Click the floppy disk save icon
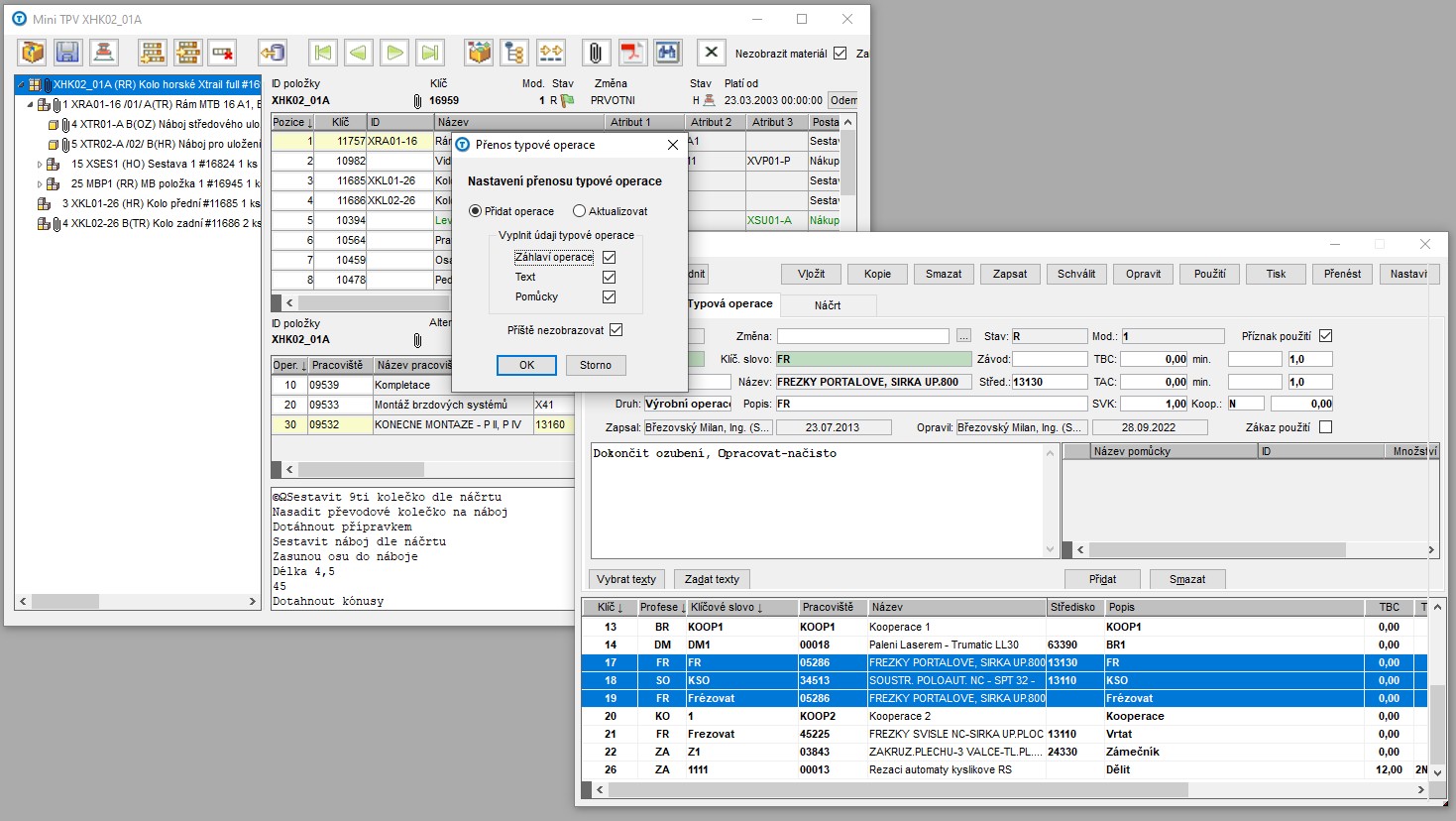This screenshot has width=1456, height=821. click(67, 53)
